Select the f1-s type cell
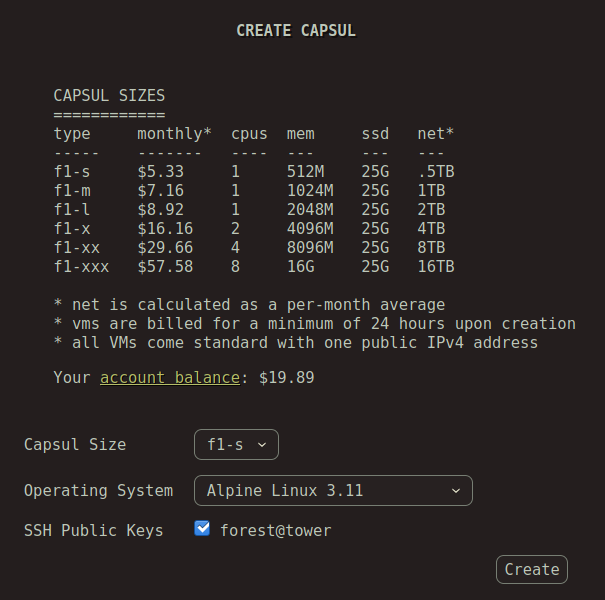The width and height of the screenshot is (605, 600). 72,171
